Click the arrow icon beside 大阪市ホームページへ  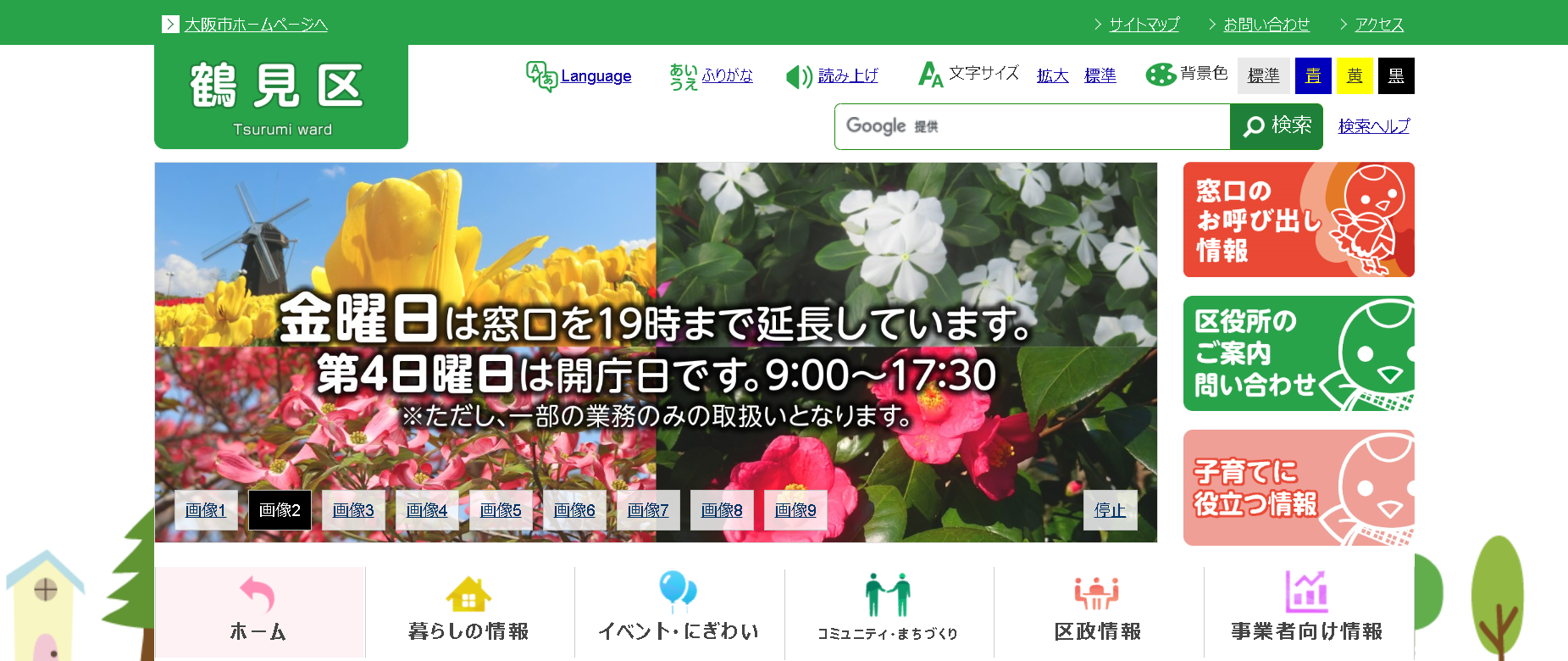pos(170,25)
